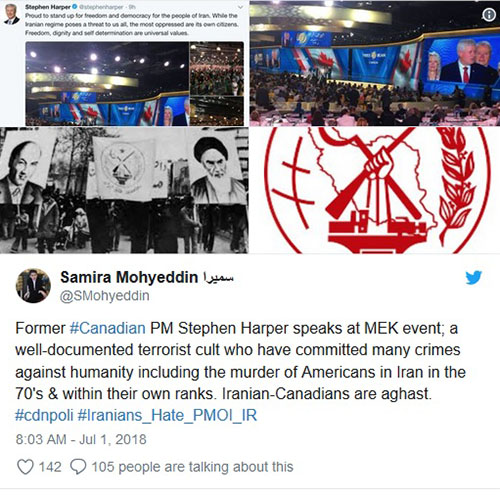This screenshot has width=500, height=496.
Task: Open the #Canadian hashtag
Action: pos(108,328)
